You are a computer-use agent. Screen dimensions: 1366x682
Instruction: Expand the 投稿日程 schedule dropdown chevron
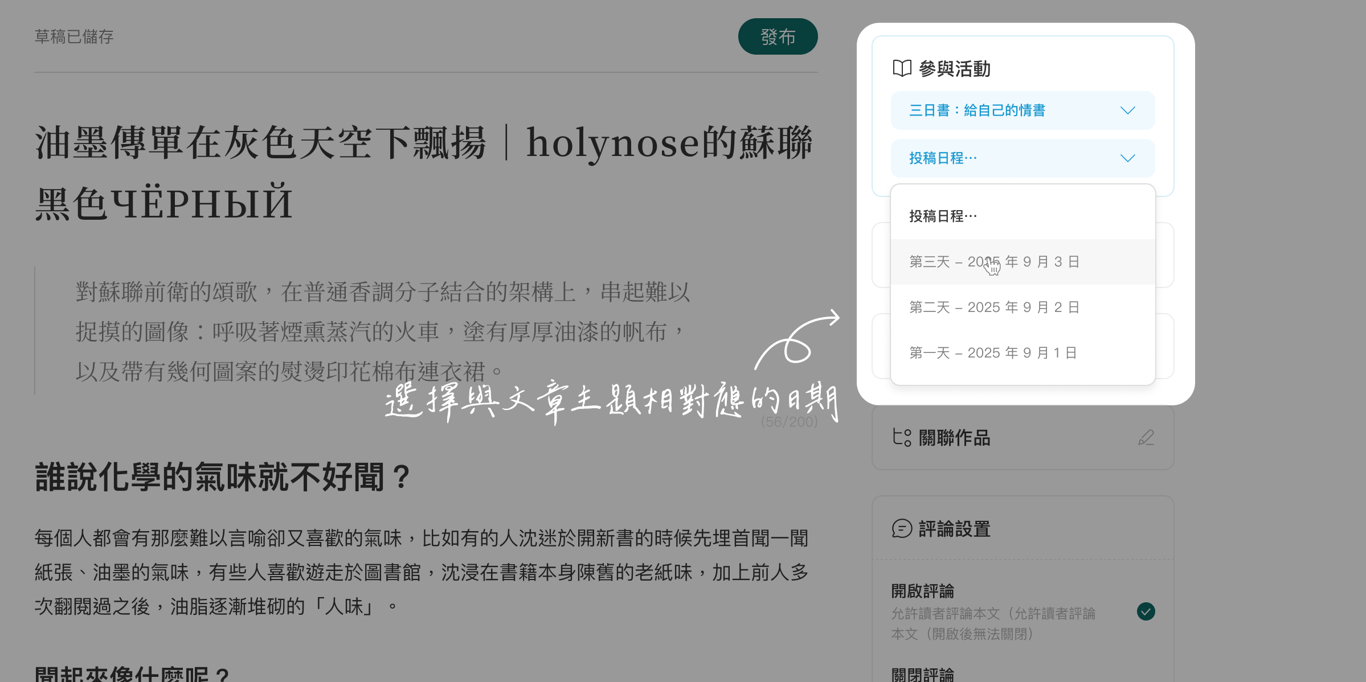click(x=1127, y=158)
